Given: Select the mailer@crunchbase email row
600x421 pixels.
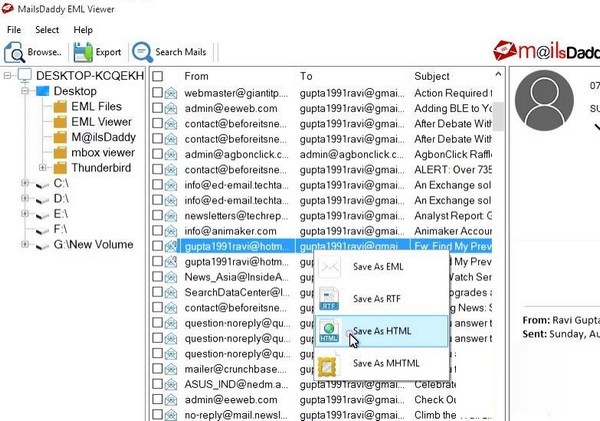Looking at the screenshot, I should pyautogui.click(x=321, y=369).
